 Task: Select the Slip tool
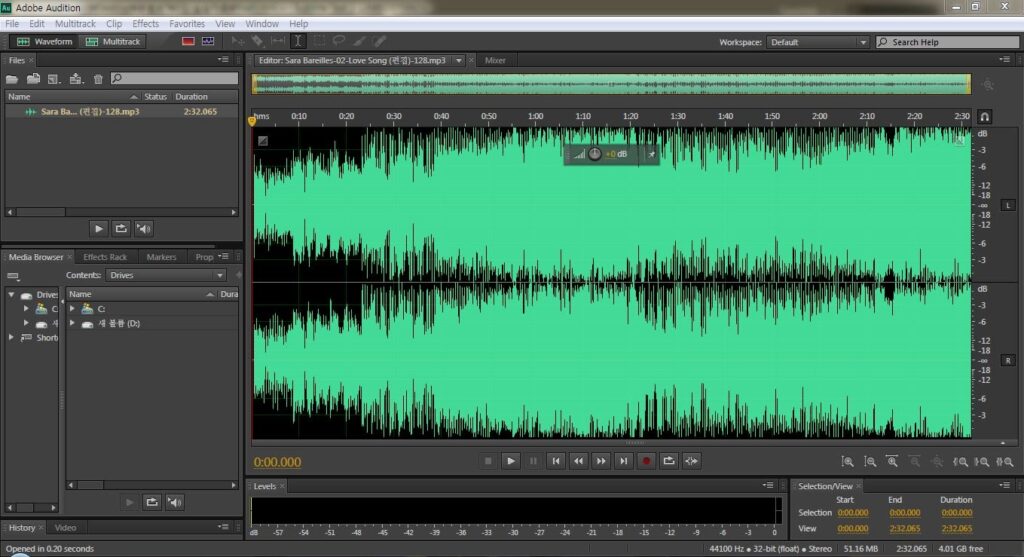[278, 41]
